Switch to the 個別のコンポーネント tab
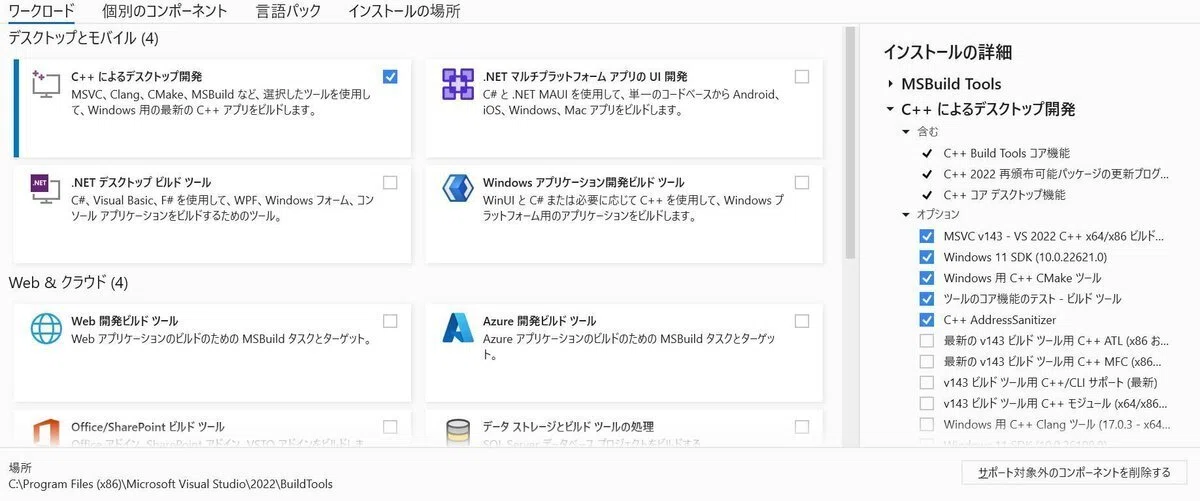 165,12
